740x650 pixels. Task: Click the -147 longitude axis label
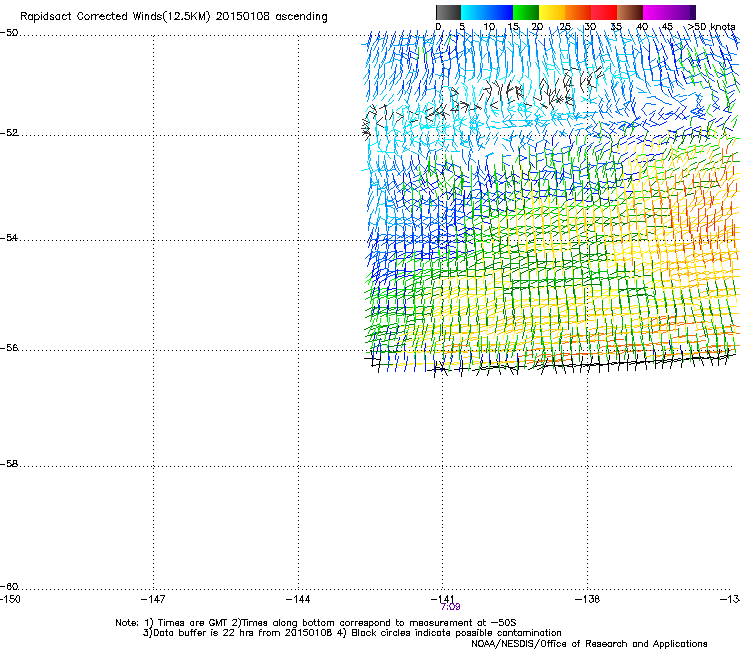click(153, 599)
